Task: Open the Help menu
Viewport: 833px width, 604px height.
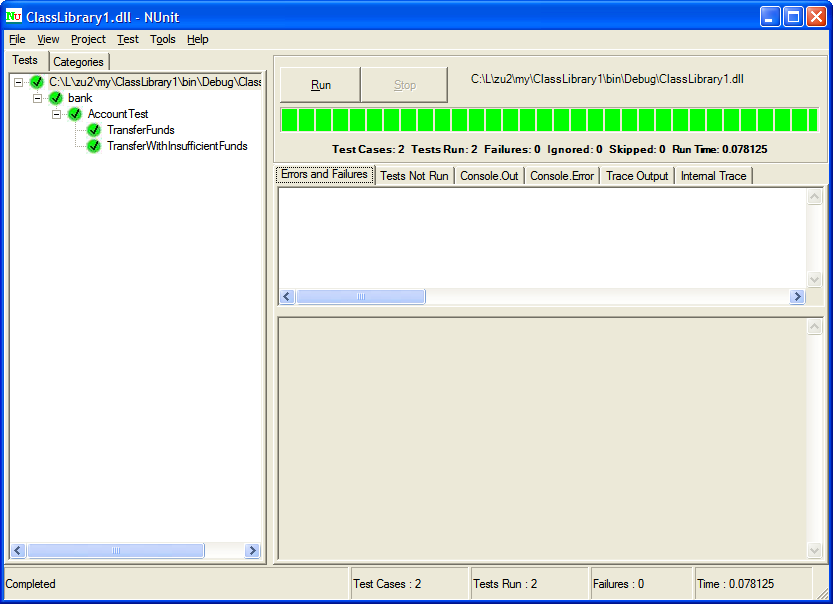Action: click(x=198, y=39)
